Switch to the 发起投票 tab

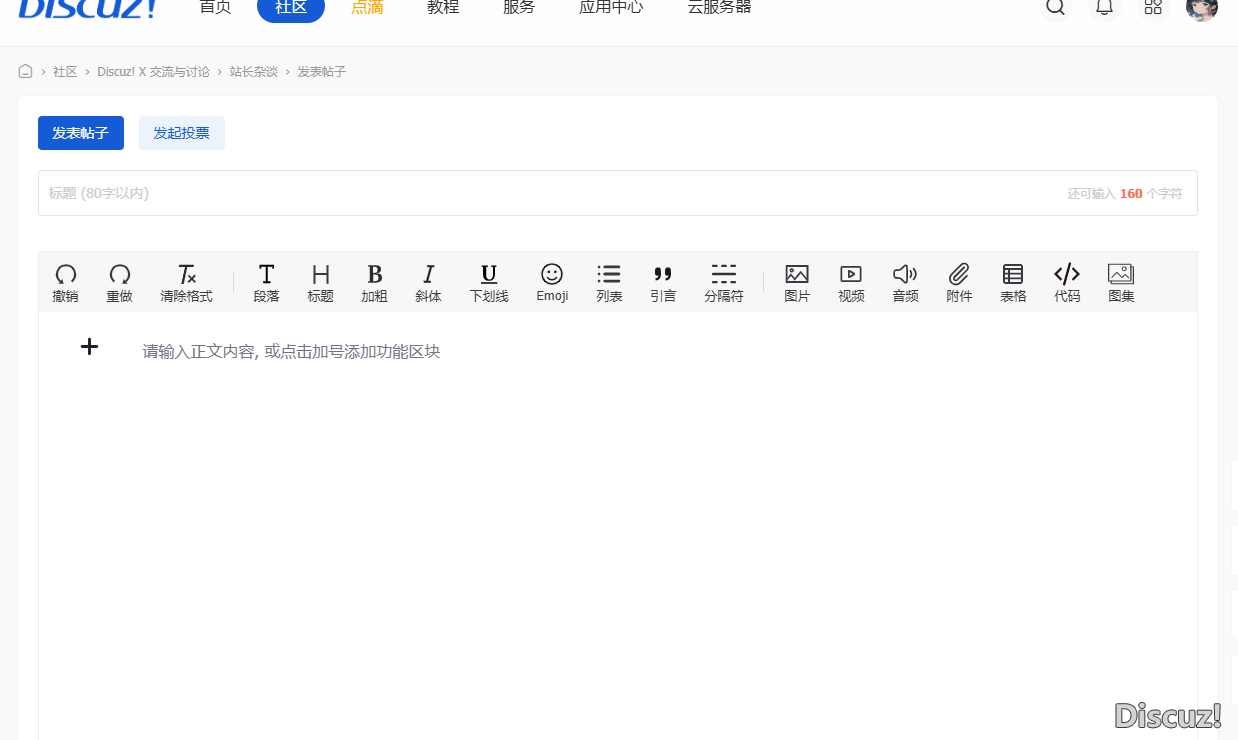(181, 133)
